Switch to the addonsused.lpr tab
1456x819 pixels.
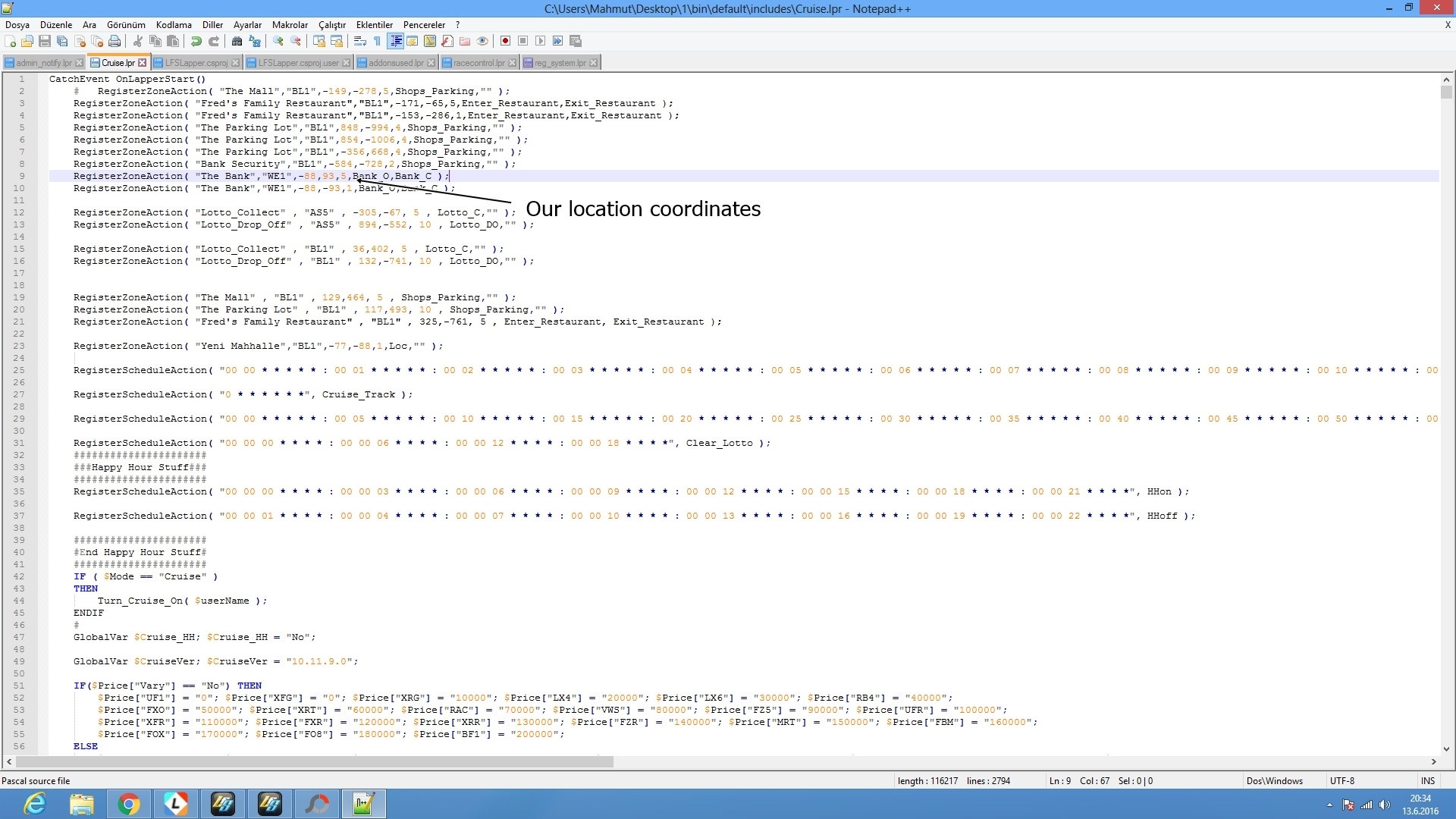pos(396,63)
